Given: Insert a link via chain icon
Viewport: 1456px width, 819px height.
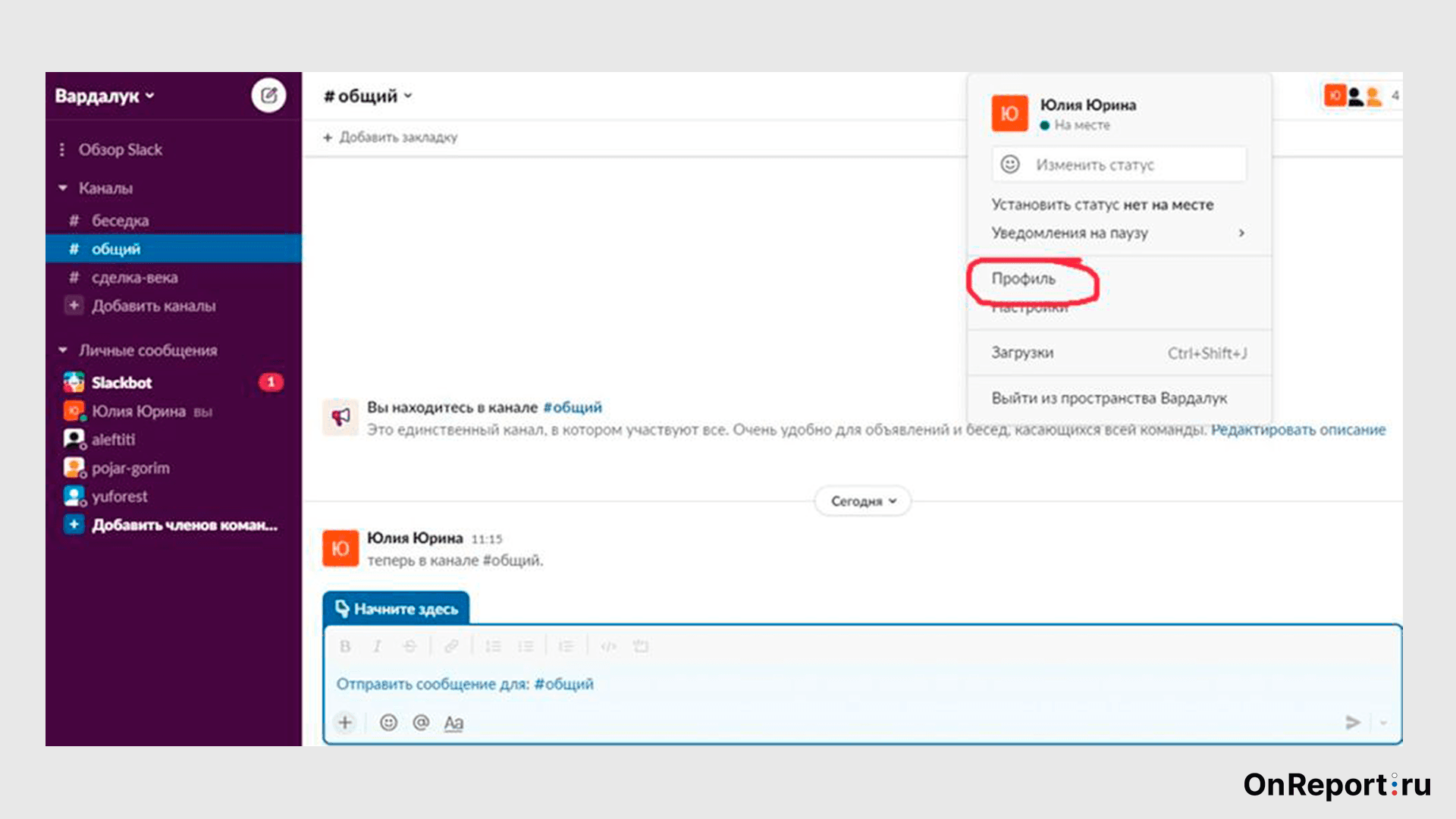Looking at the screenshot, I should tap(451, 646).
